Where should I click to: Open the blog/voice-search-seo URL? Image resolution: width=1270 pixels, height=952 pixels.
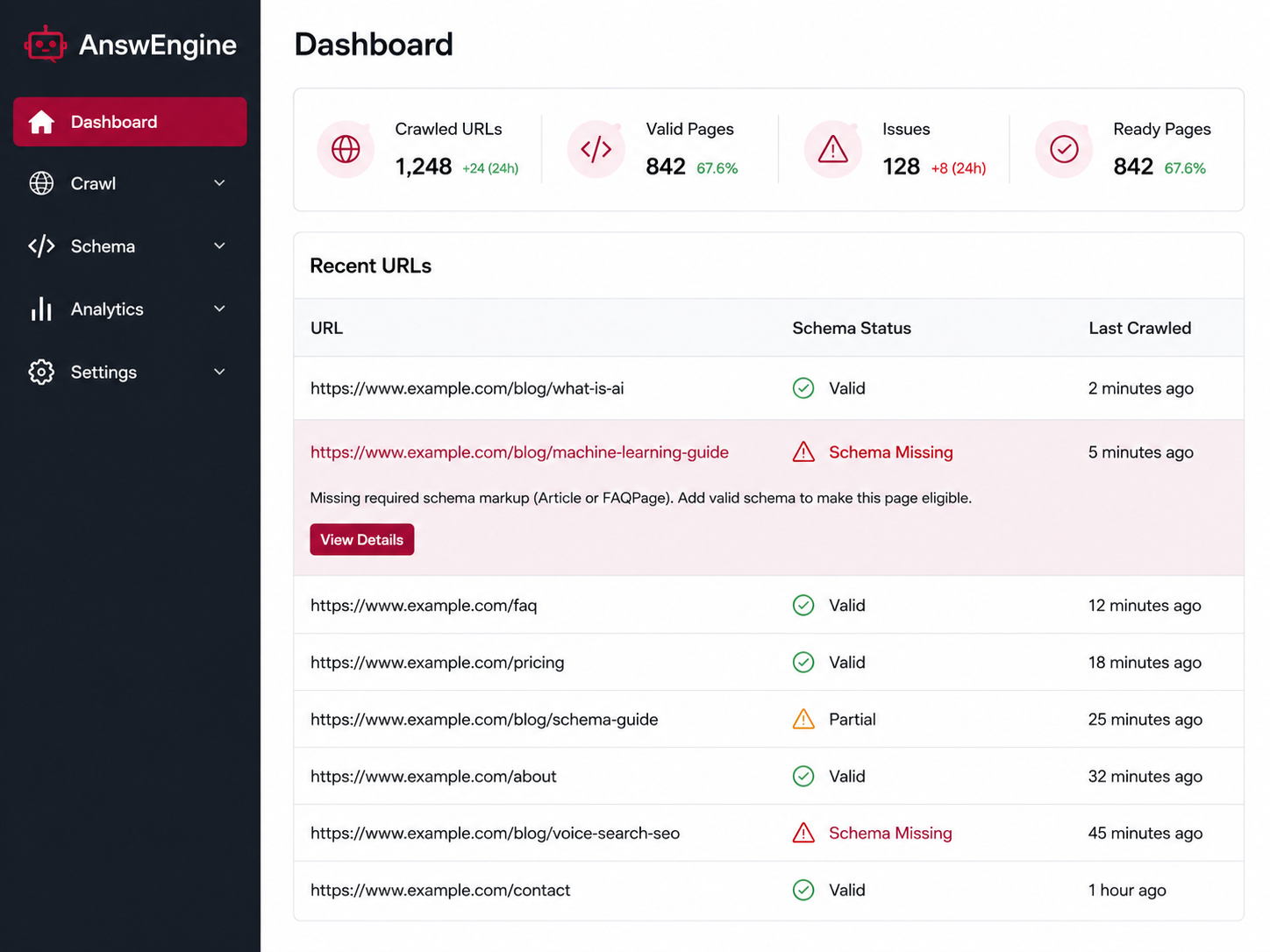click(x=495, y=834)
